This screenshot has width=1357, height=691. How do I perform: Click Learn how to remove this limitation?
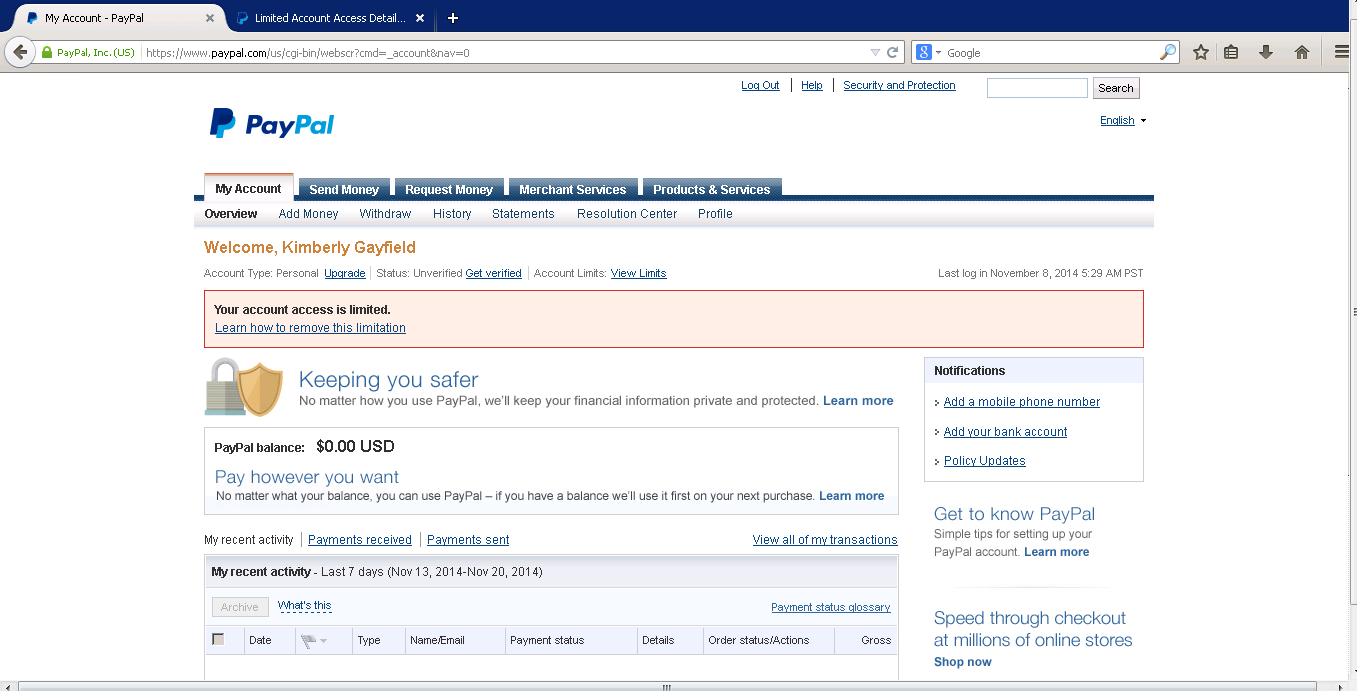tap(310, 328)
